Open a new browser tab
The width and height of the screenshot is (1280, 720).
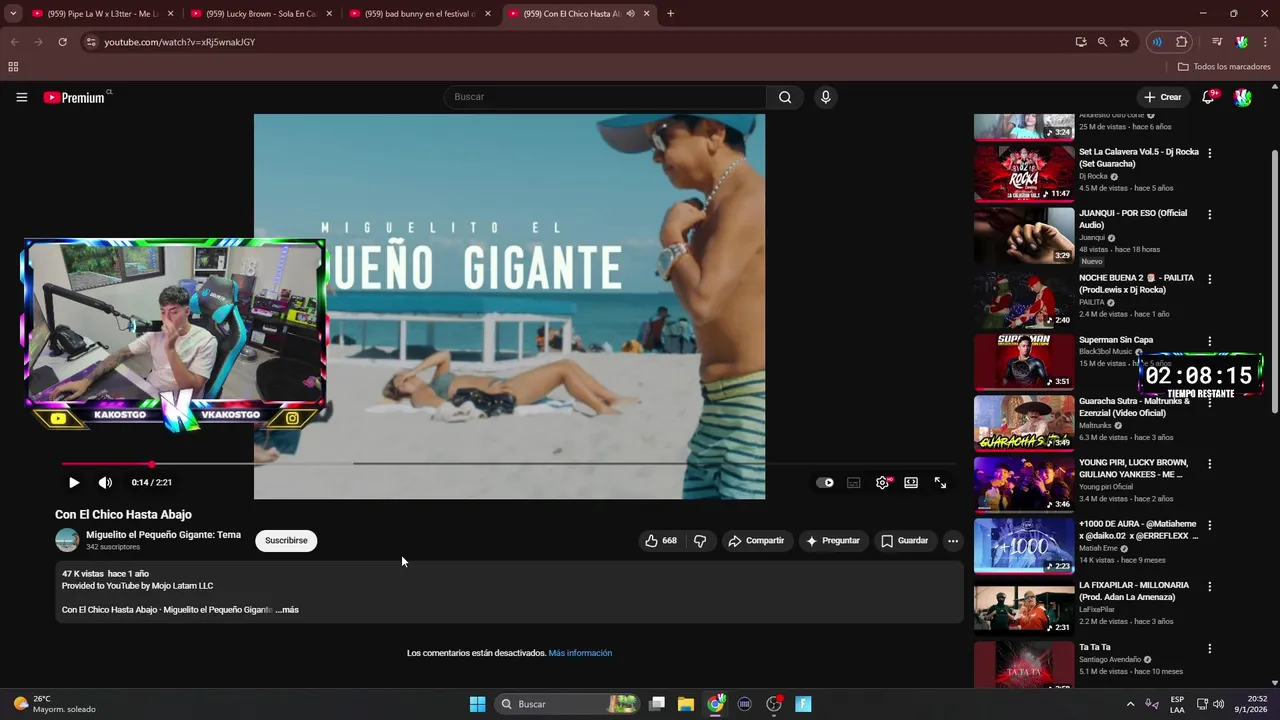[x=670, y=14]
